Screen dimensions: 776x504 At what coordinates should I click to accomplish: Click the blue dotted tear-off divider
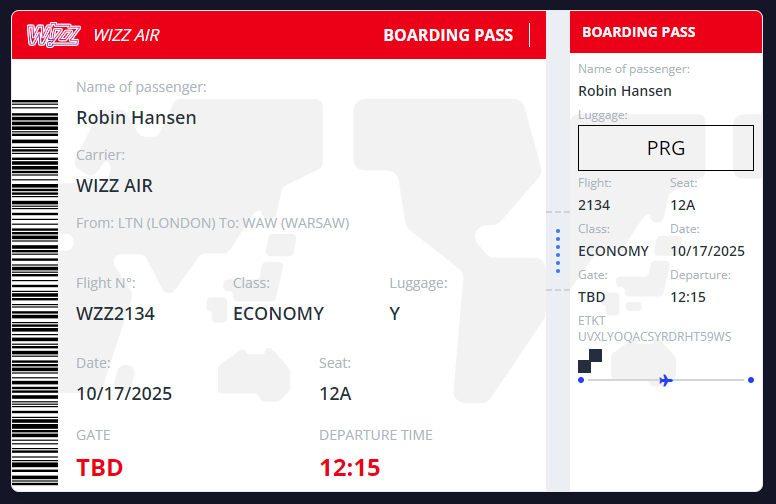558,250
